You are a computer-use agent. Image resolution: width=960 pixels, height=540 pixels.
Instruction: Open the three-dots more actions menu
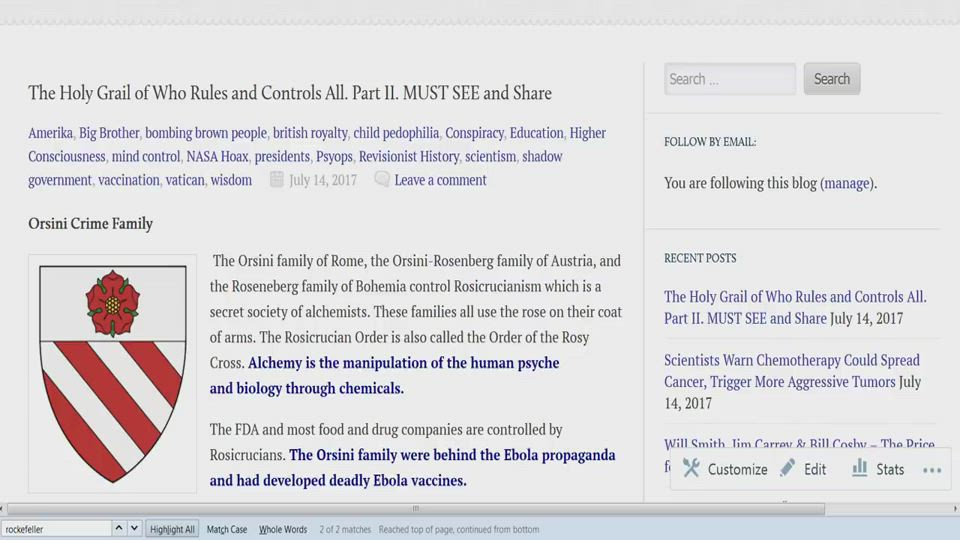coord(931,470)
